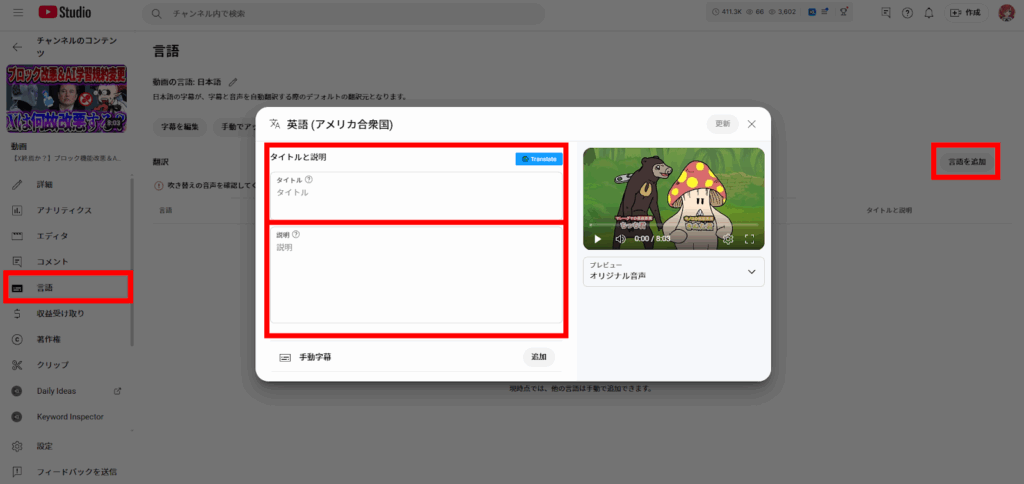Close the 英語 (アメリカ合衆国) dialog
This screenshot has width=1024, height=484.
tap(752, 124)
